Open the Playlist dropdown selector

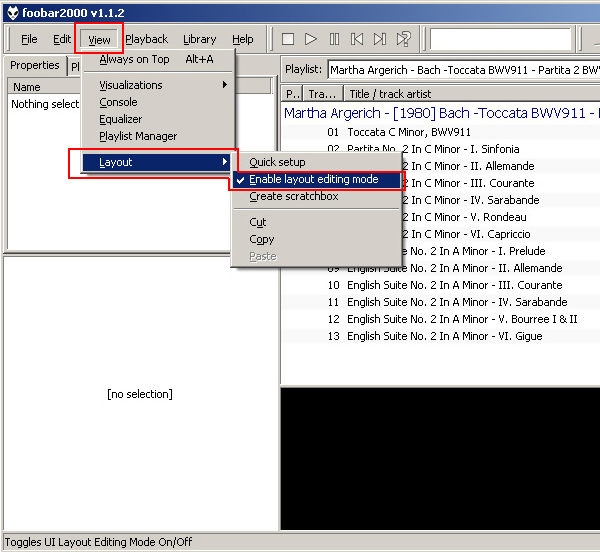[464, 70]
